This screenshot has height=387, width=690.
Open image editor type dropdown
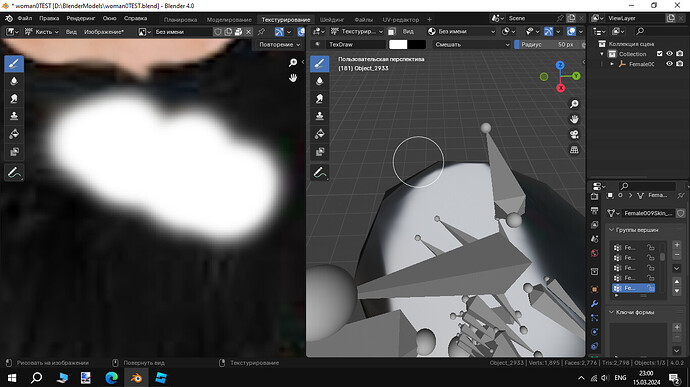[11, 32]
